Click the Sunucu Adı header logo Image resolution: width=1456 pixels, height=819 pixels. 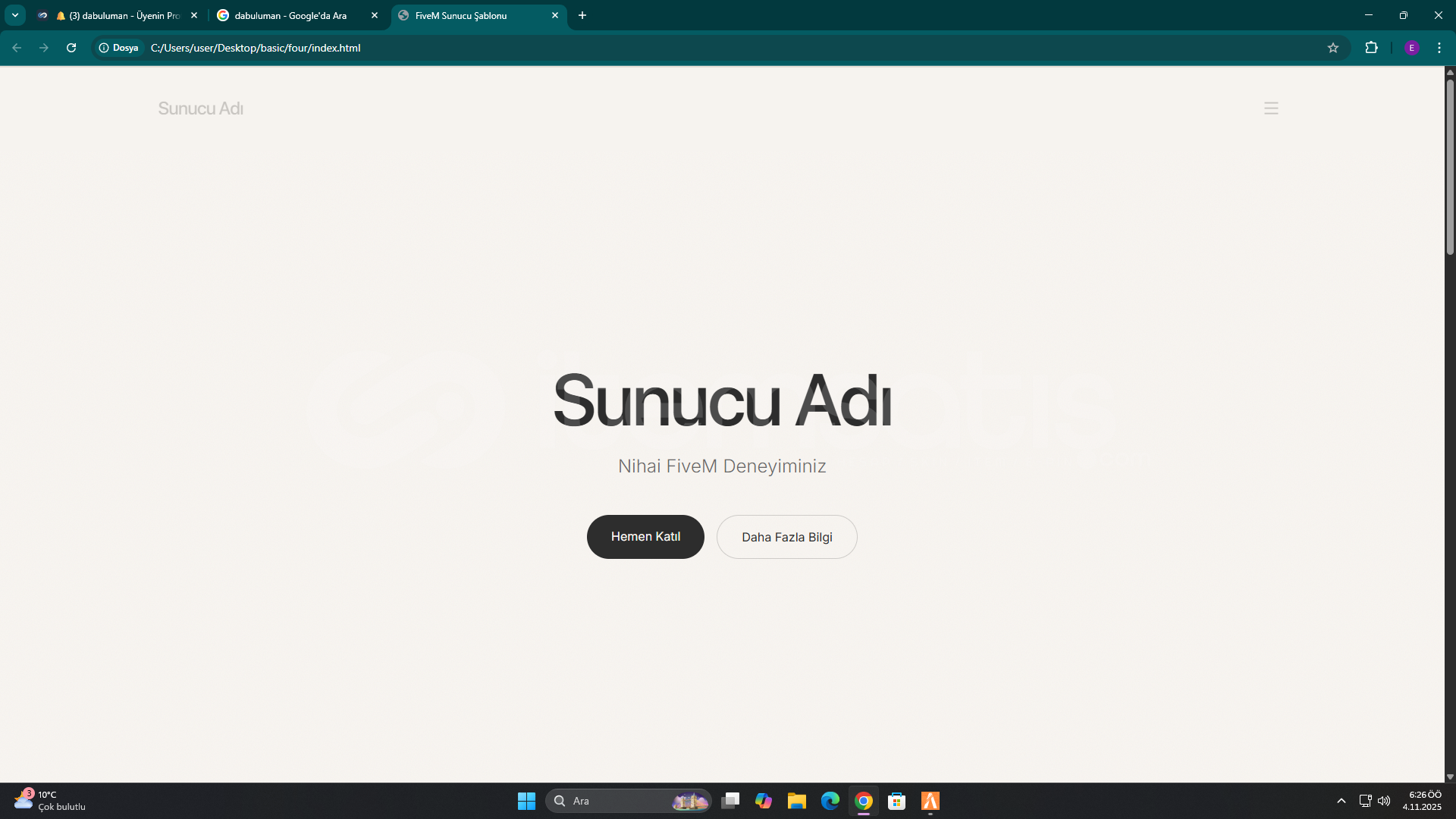200,108
